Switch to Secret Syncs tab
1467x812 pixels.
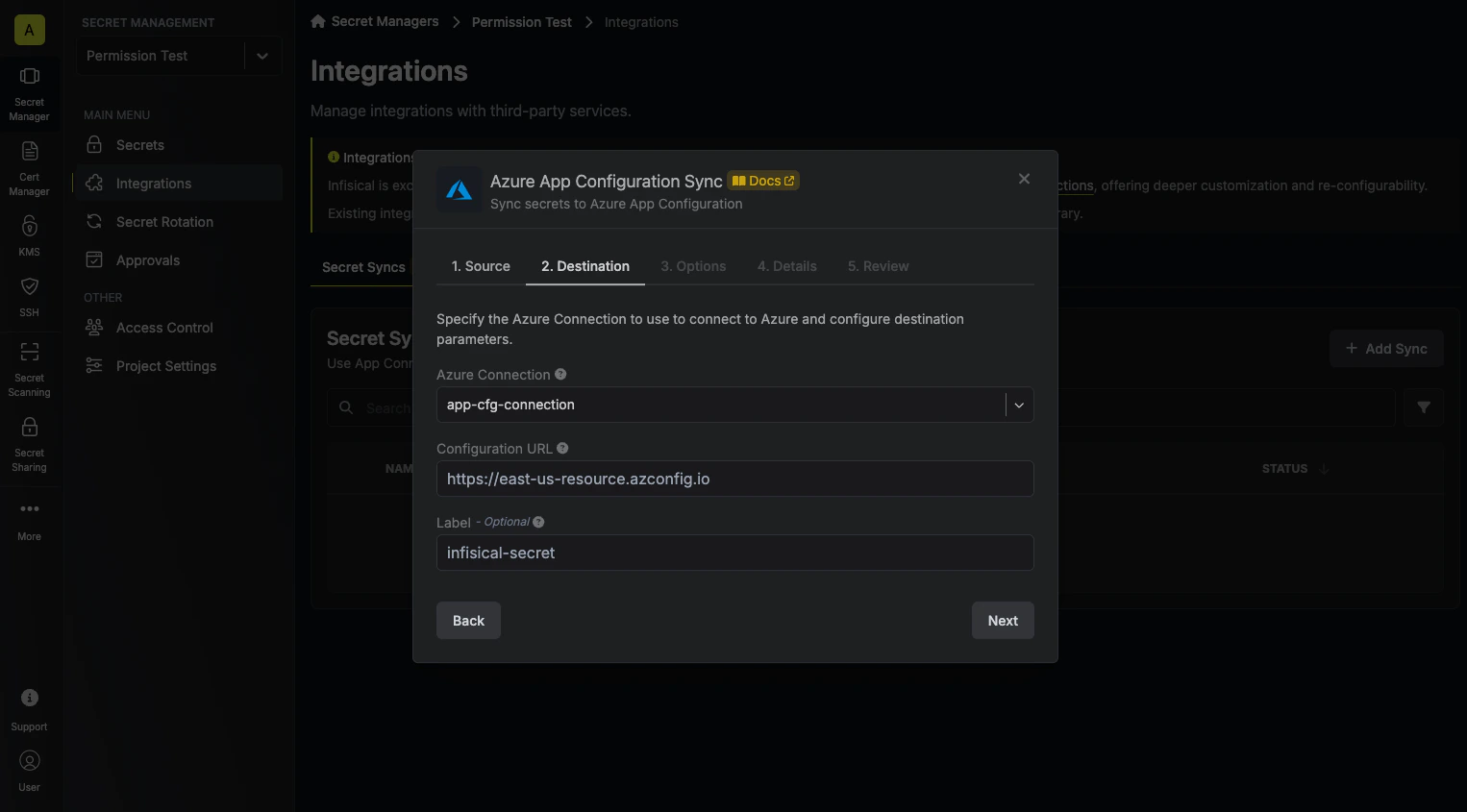point(363,267)
